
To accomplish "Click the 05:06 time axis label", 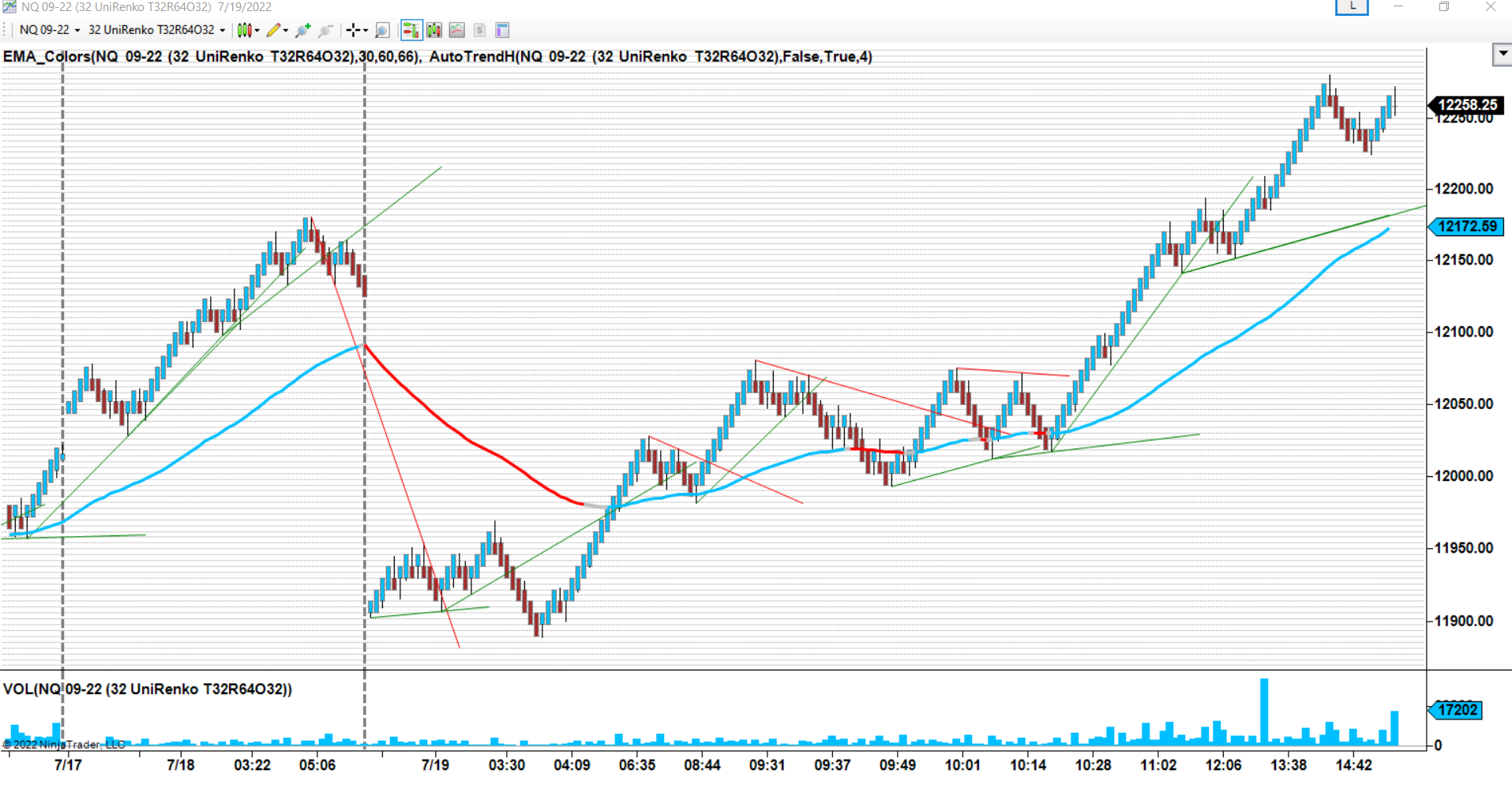I will pos(317,765).
